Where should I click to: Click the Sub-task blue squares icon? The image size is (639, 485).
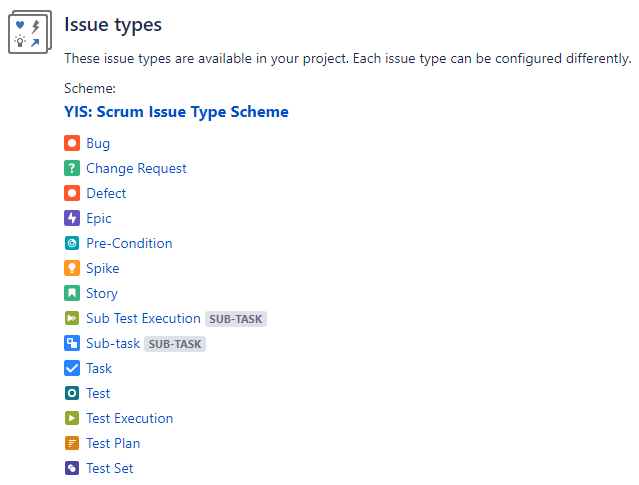pos(72,343)
